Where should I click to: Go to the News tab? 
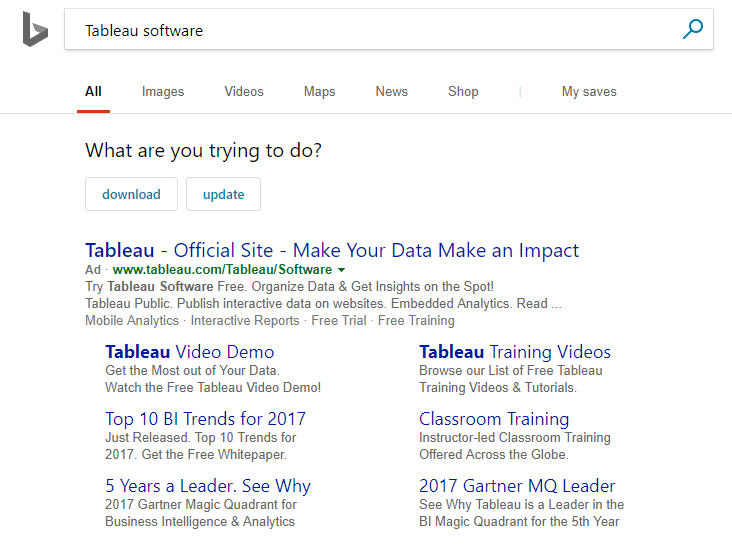pyautogui.click(x=391, y=92)
